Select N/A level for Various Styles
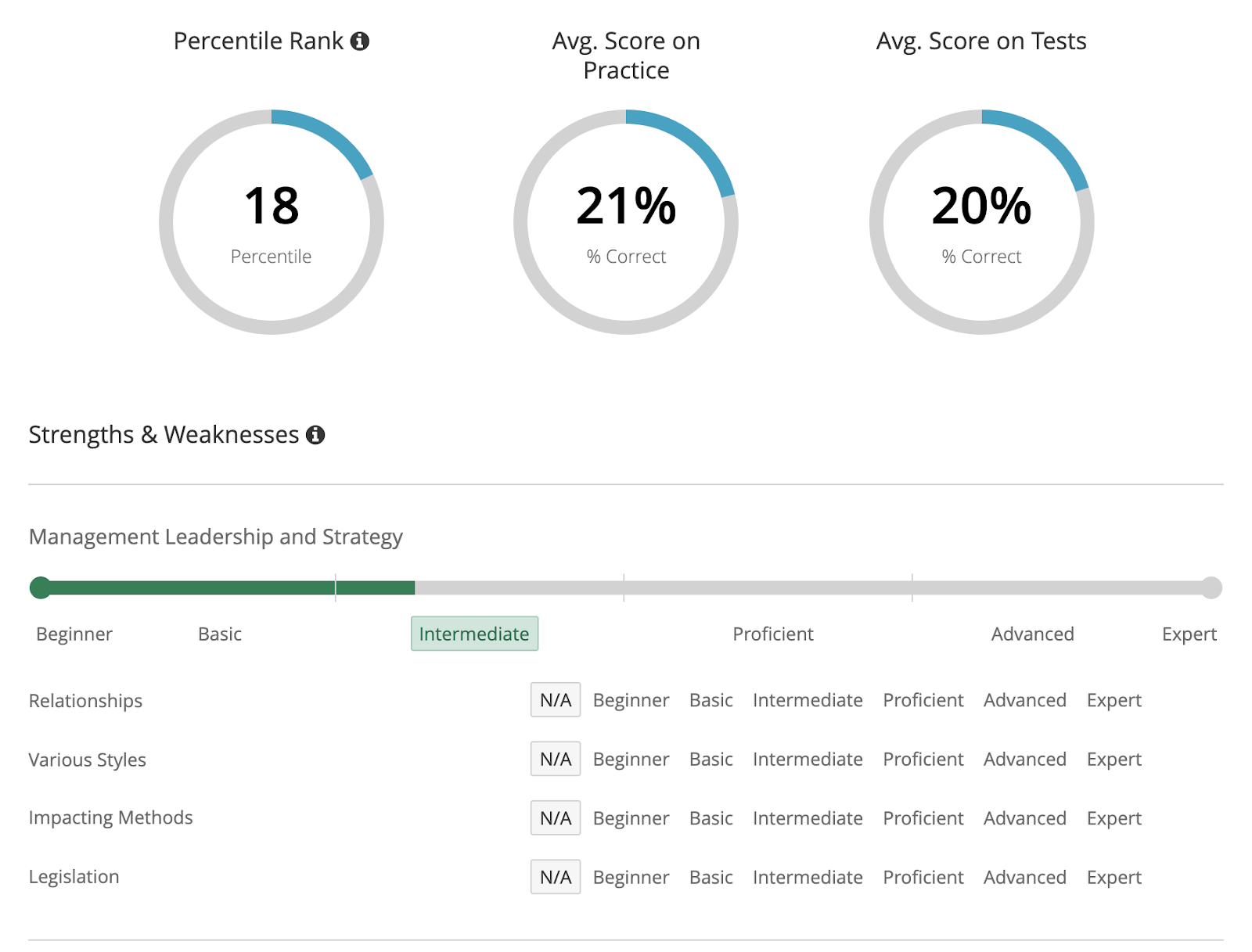Image resolution: width=1252 pixels, height=952 pixels. tap(555, 759)
